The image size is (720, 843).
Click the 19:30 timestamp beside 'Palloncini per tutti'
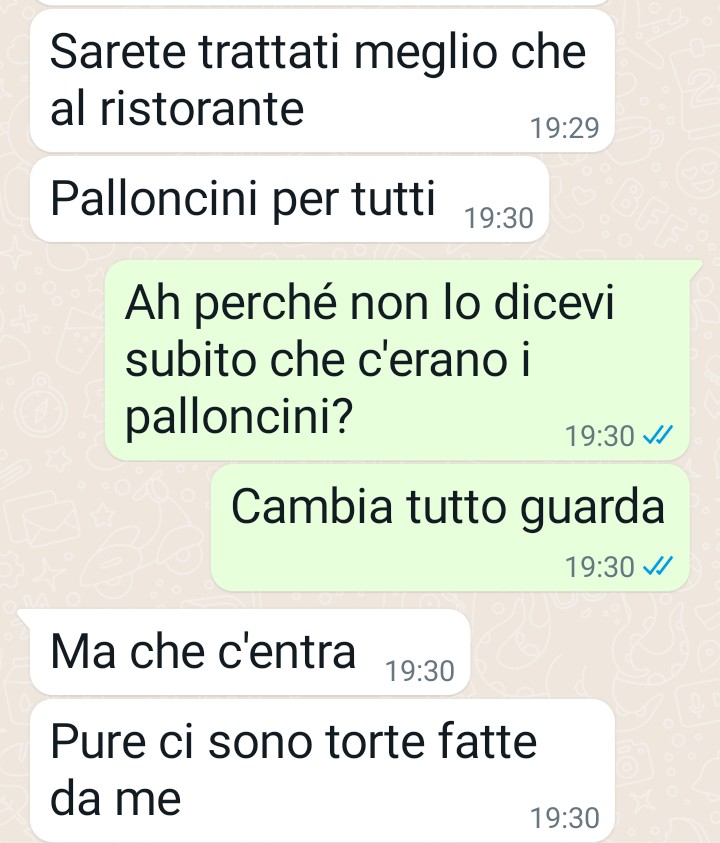pyautogui.click(x=498, y=218)
